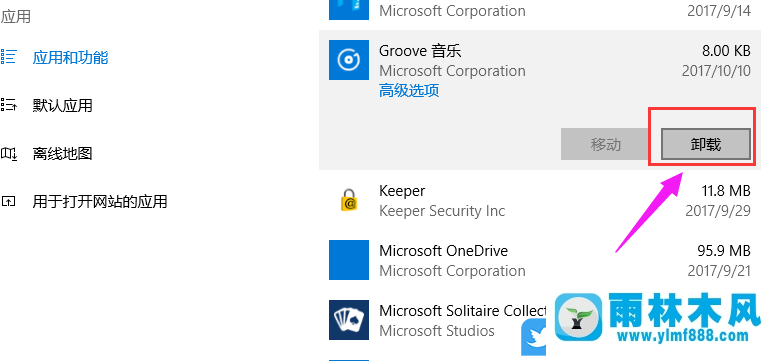Viewport: 774px width, 361px height.
Task: Open the 离线地图 settings page
Action: pos(62,154)
